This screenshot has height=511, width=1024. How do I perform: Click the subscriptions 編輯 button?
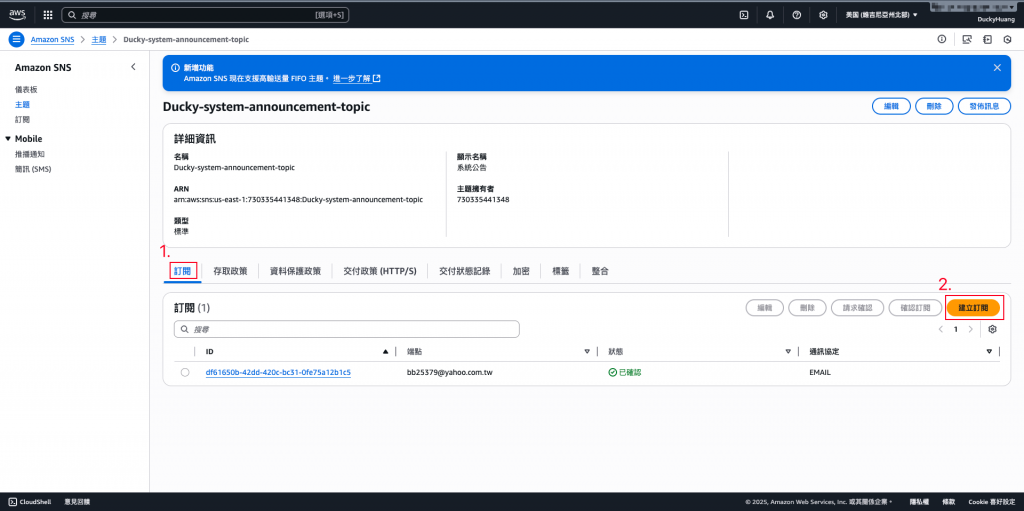point(765,307)
